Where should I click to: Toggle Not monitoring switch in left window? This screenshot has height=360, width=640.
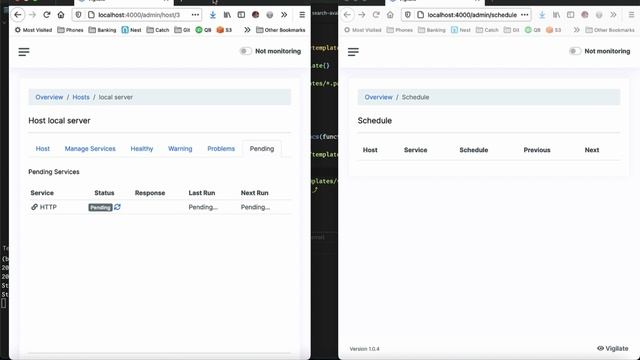coord(246,51)
